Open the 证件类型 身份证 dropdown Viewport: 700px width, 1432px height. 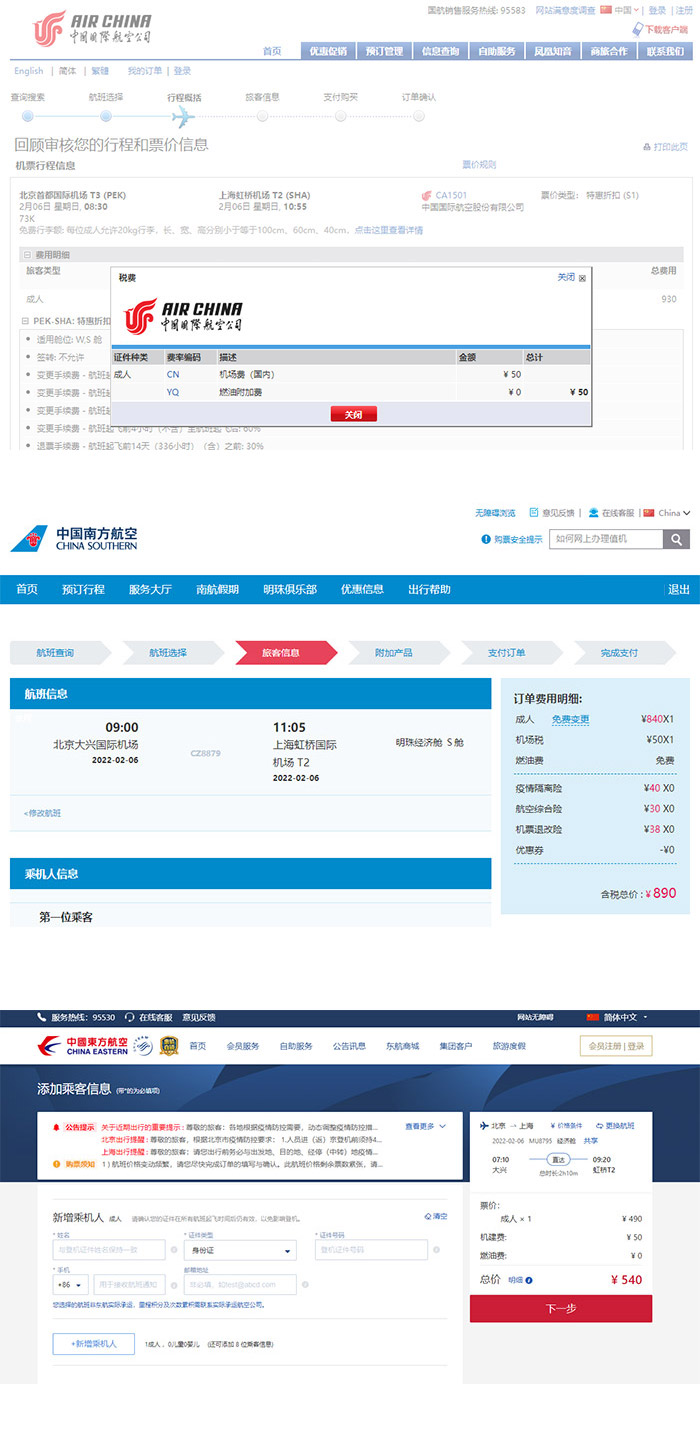point(240,1250)
